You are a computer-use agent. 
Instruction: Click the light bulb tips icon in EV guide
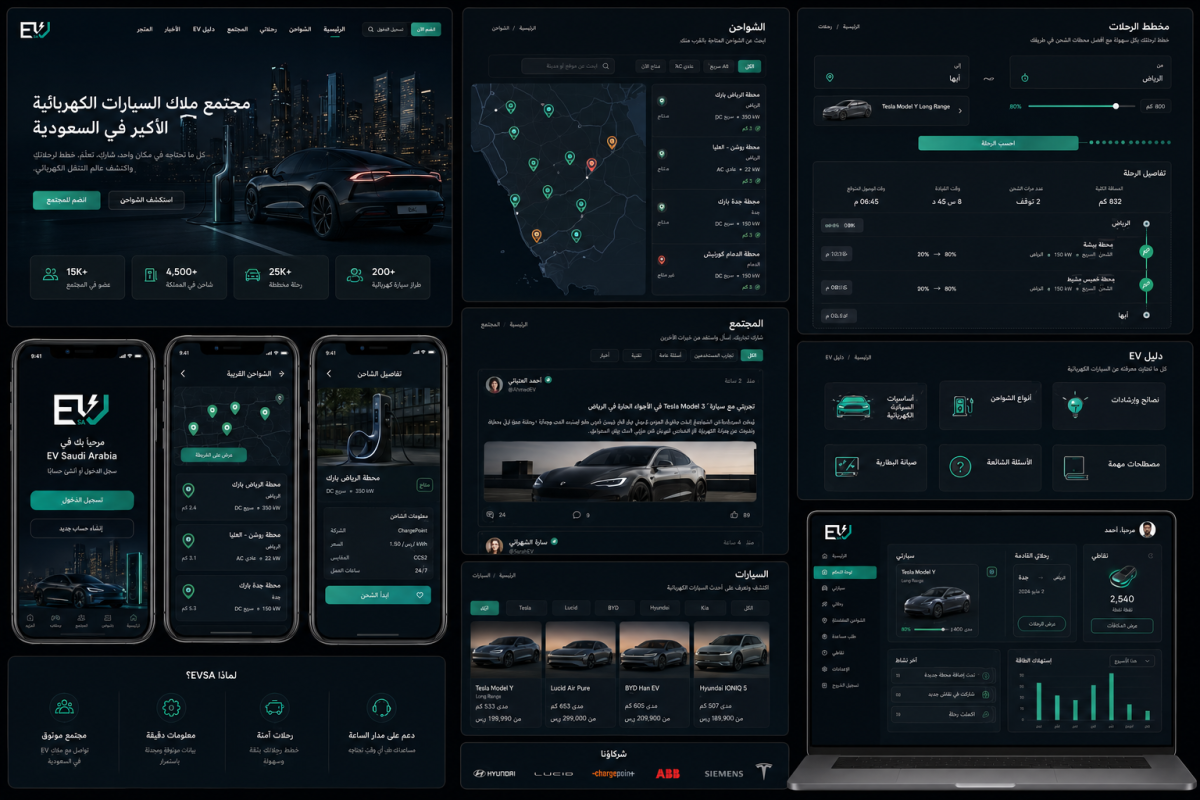[x=1075, y=406]
